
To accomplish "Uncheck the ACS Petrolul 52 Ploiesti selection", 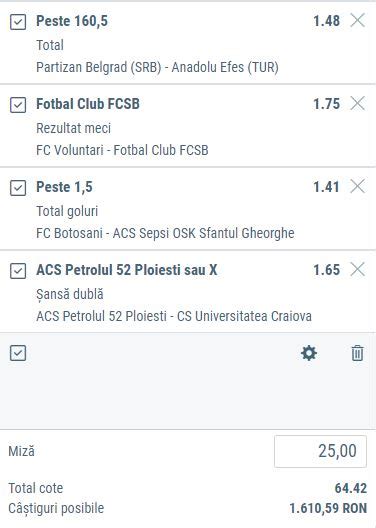I will (x=18, y=271).
